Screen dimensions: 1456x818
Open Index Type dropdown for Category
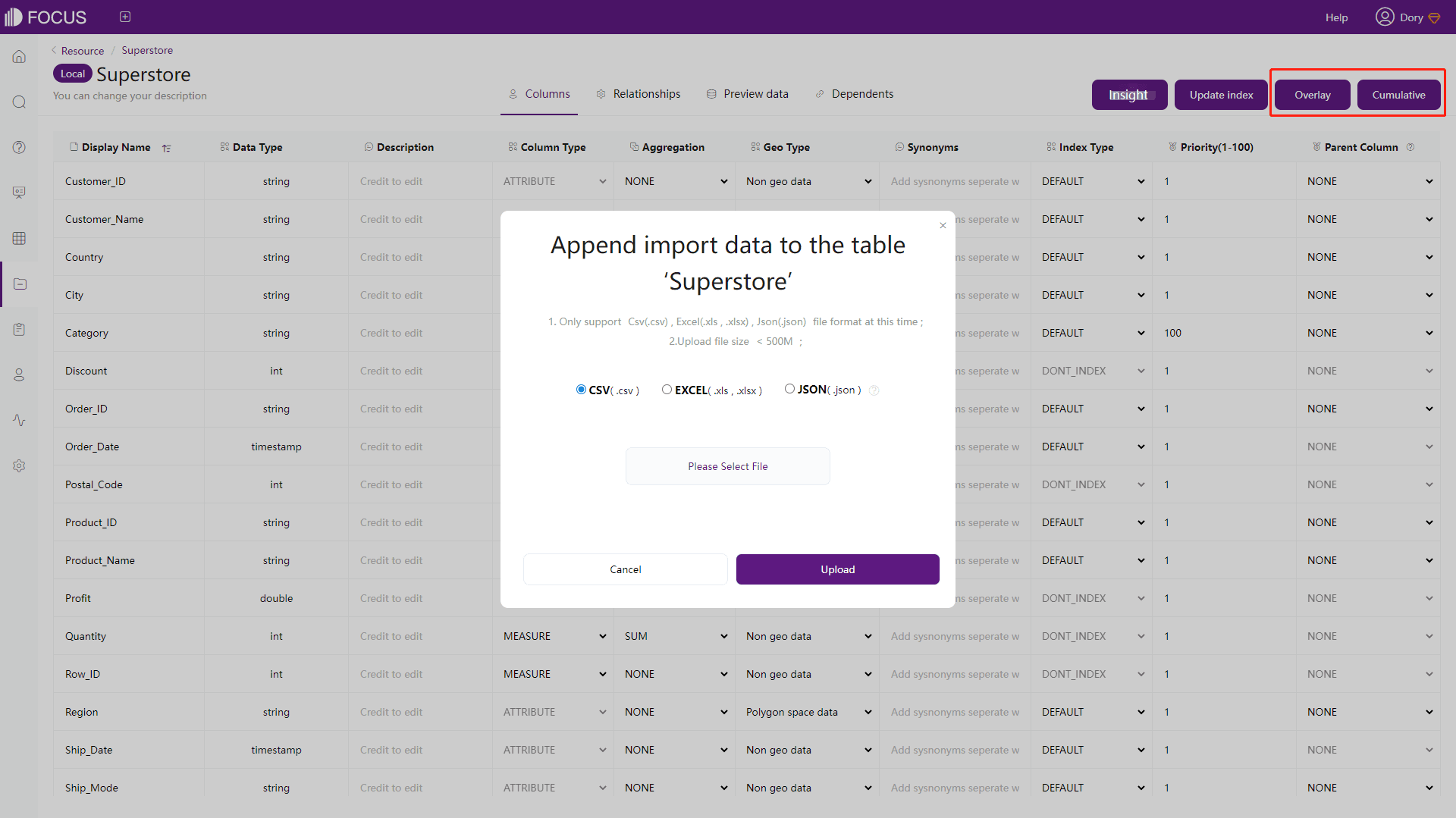(x=1092, y=333)
